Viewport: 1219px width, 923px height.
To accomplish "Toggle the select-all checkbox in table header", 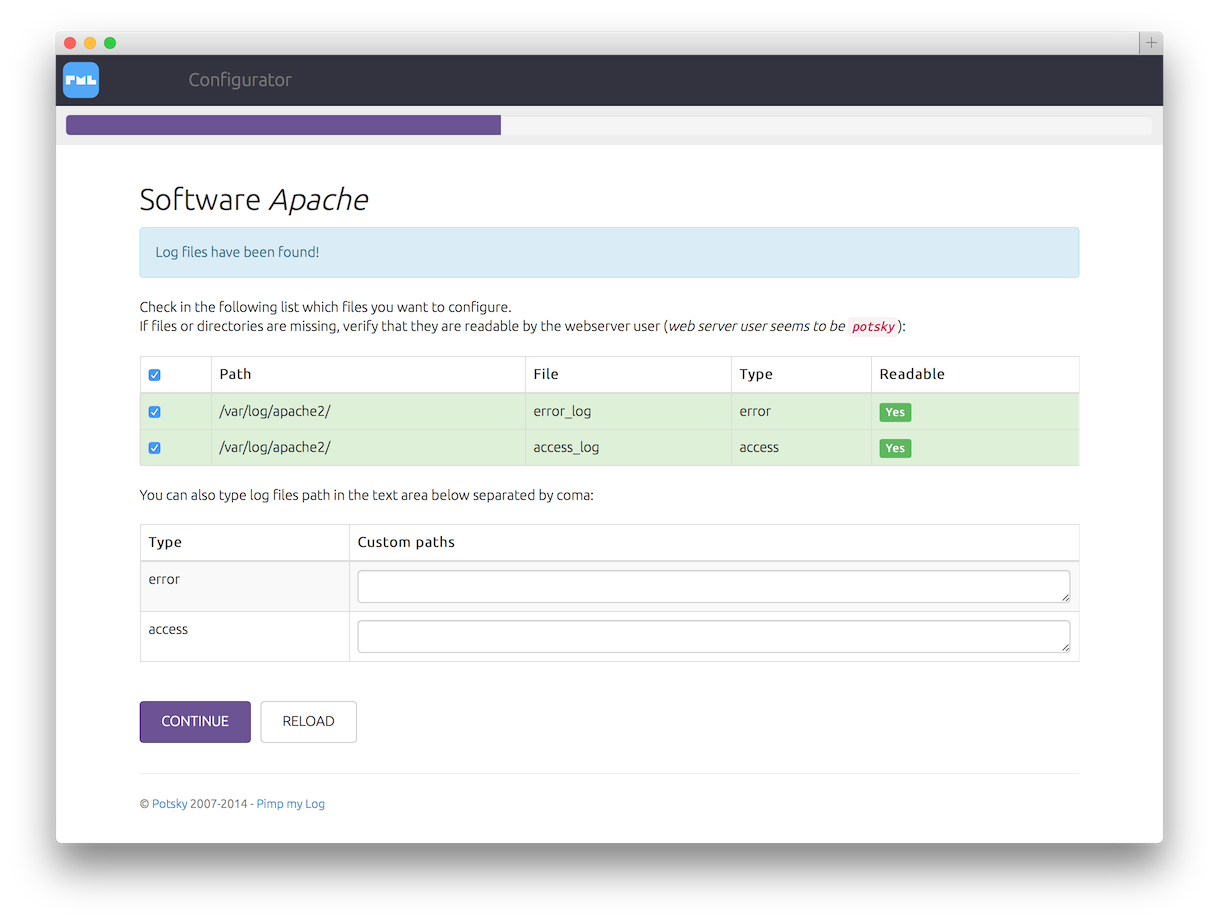I will click(x=154, y=375).
